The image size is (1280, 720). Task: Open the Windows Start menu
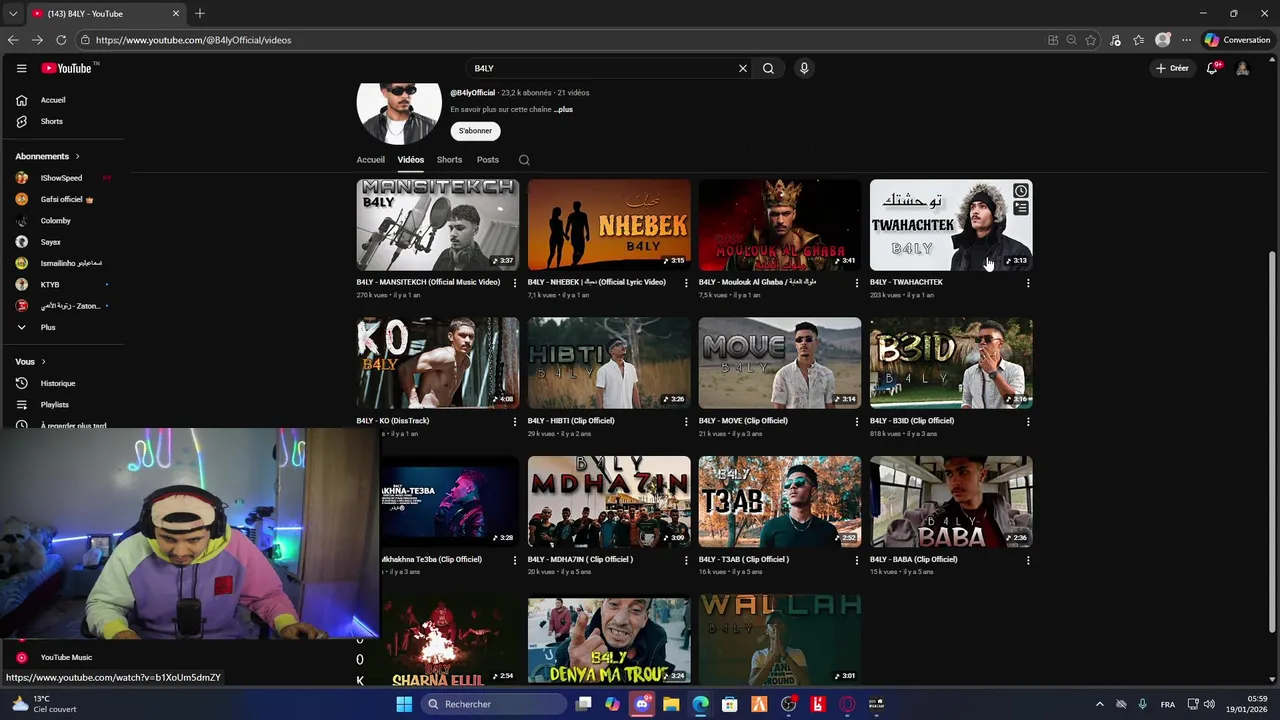(x=404, y=704)
